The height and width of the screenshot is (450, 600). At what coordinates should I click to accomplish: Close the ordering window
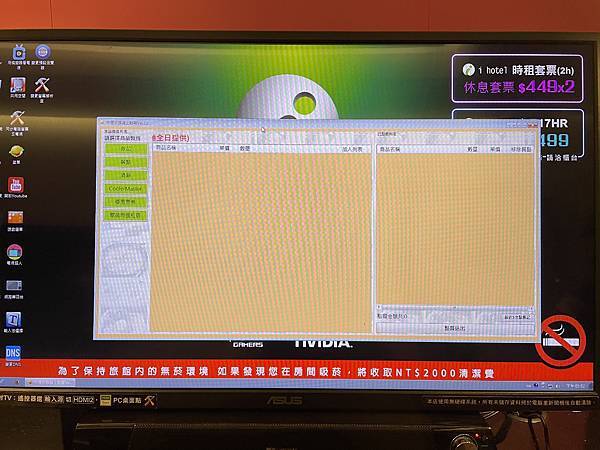click(532, 125)
